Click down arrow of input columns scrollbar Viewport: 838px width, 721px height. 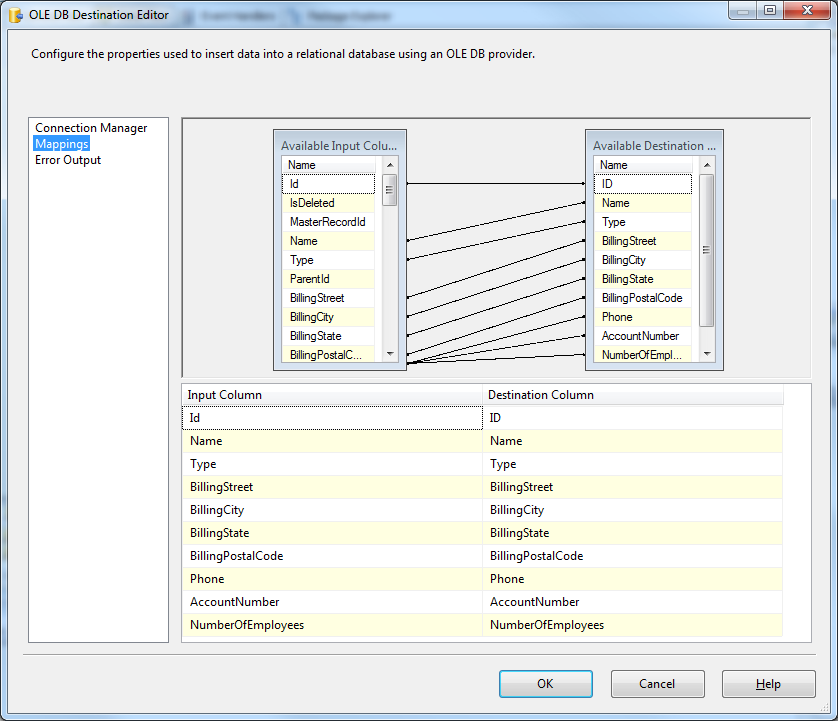[x=390, y=353]
